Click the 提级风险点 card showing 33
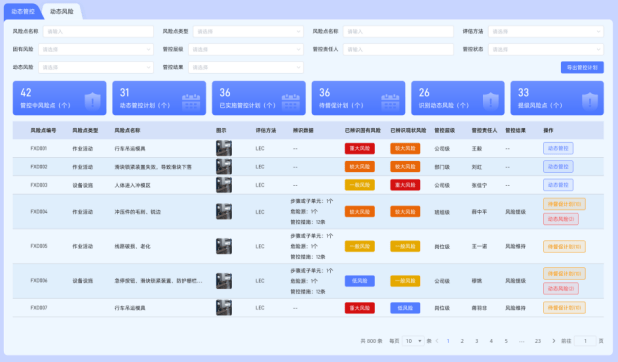This screenshot has width=618, height=362. pos(557,98)
